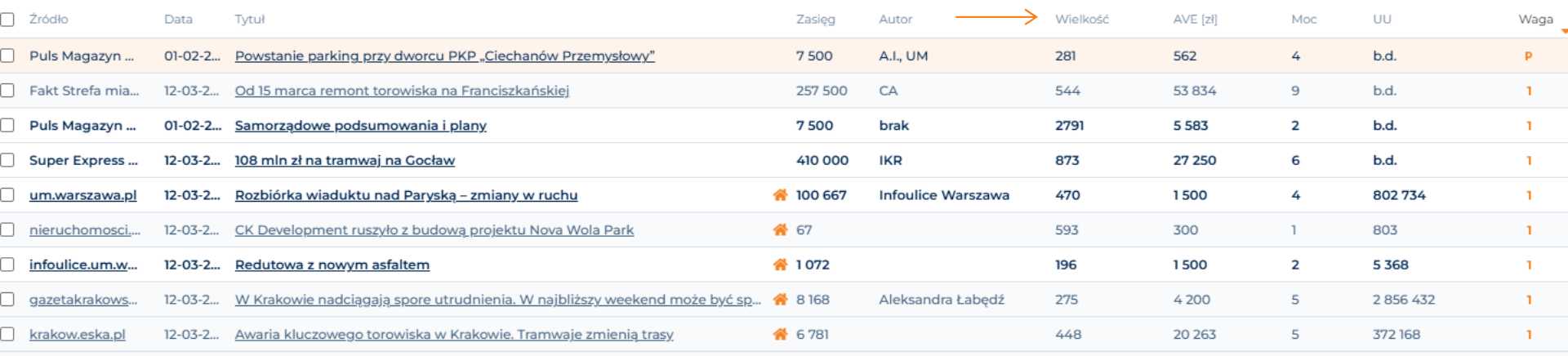Tick checkbox for krakow.eska.pl row

pyautogui.click(x=7, y=334)
